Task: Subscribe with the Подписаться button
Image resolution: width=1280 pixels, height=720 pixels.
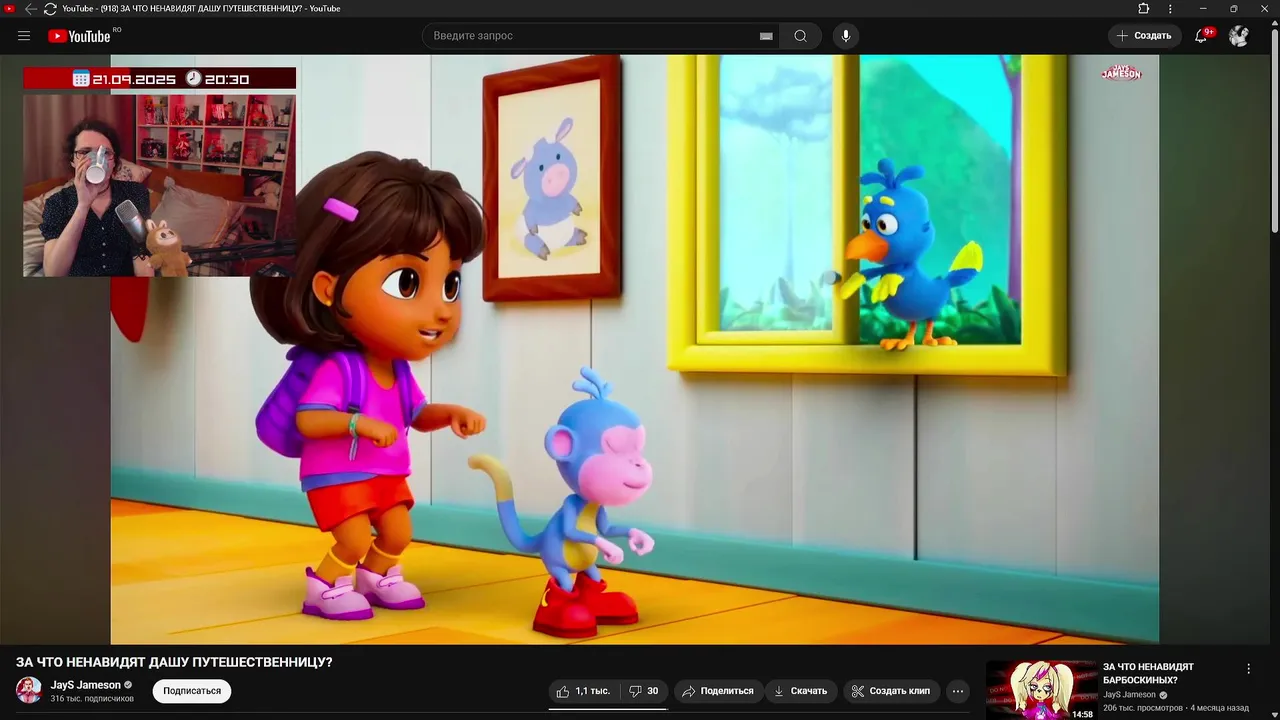Action: (192, 691)
